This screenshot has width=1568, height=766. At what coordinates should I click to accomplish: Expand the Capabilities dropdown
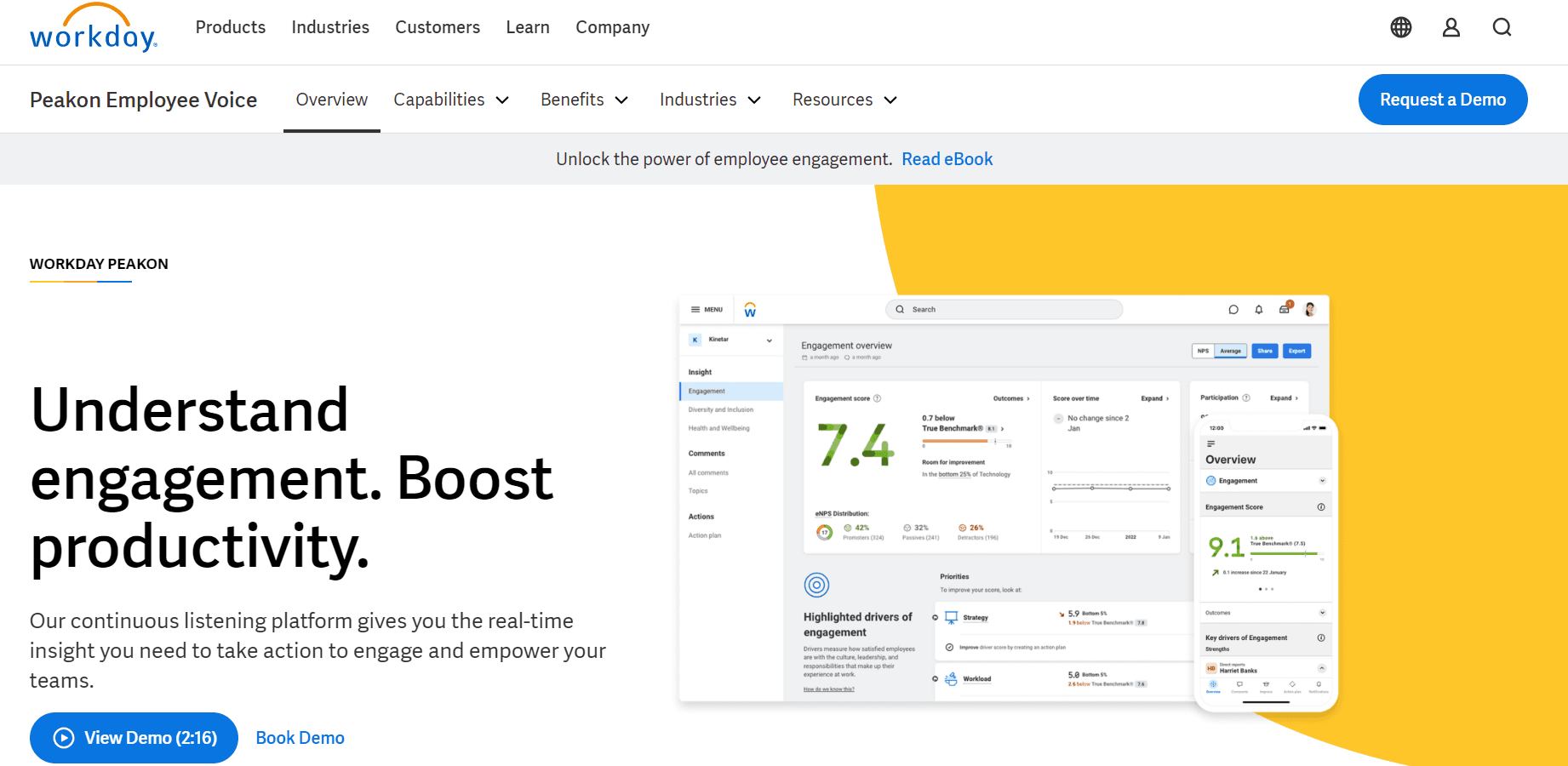pos(451,100)
